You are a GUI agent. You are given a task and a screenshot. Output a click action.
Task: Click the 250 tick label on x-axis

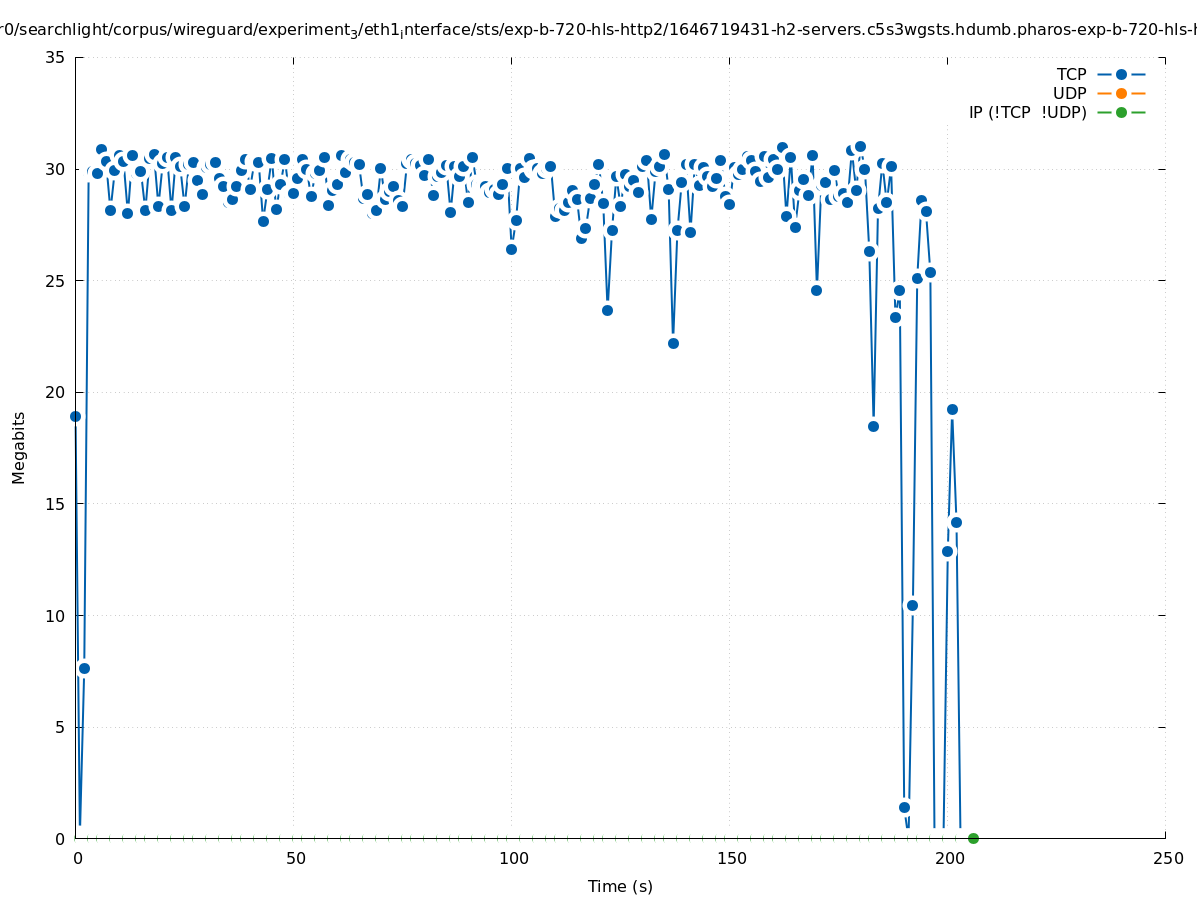(1167, 859)
